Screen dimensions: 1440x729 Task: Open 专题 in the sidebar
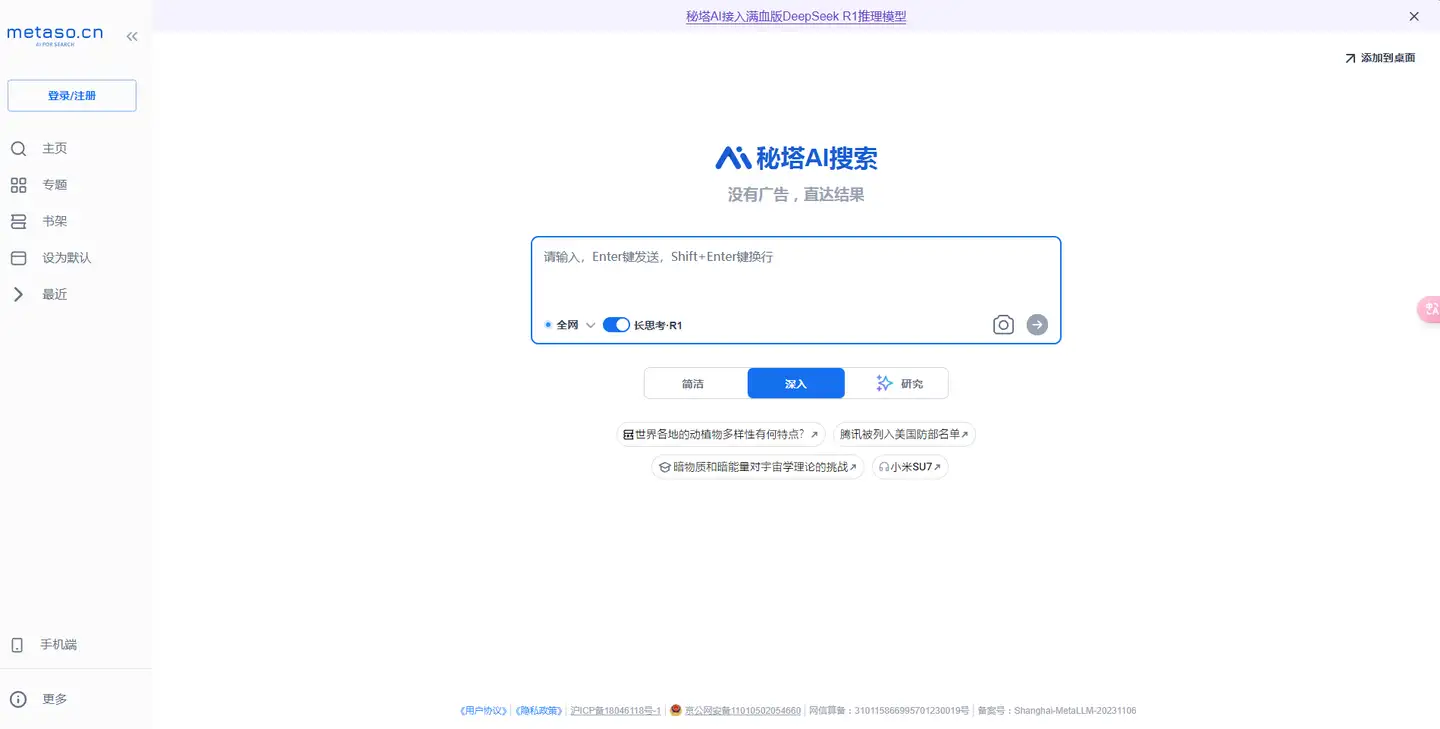(x=54, y=185)
